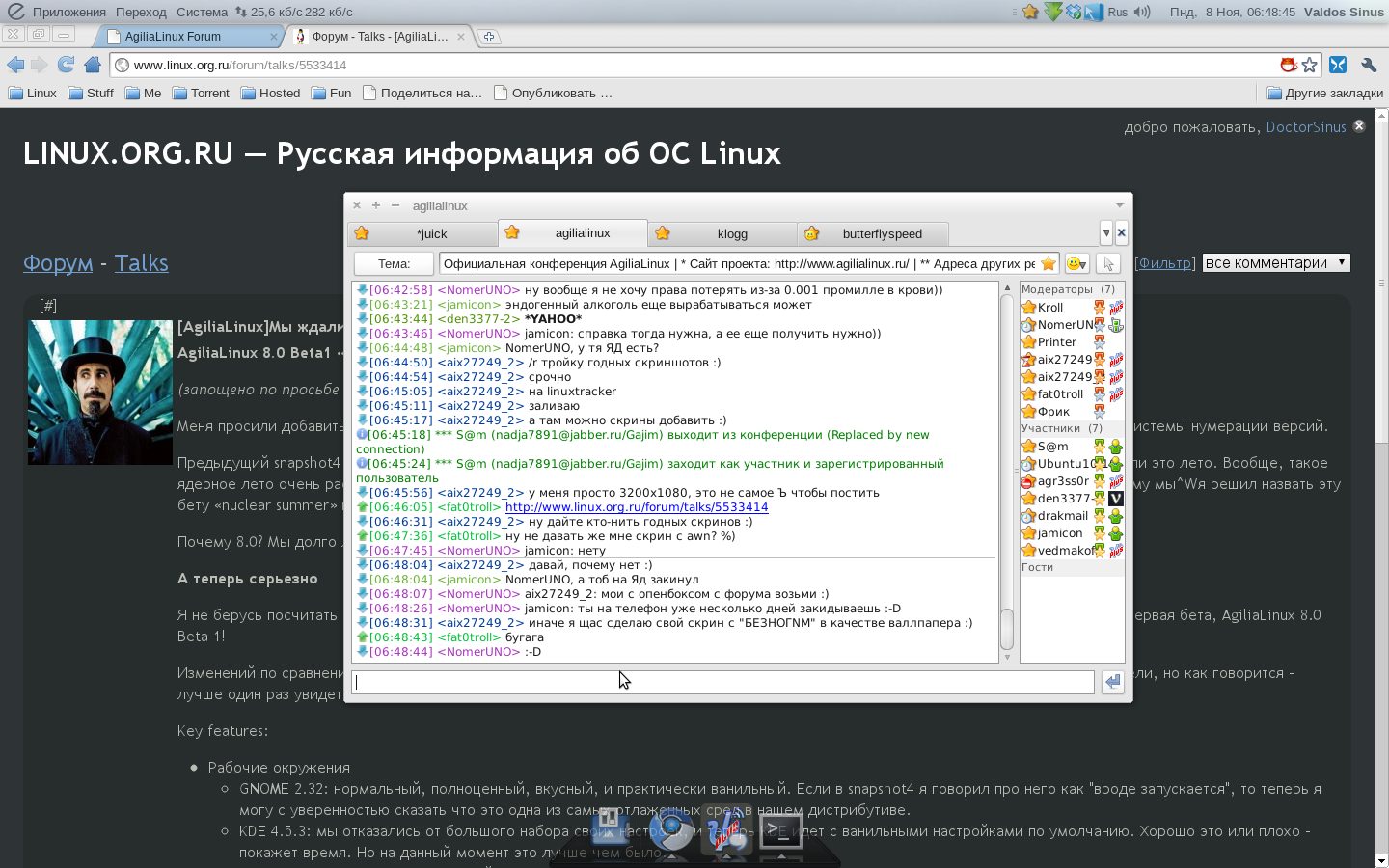The width and height of the screenshot is (1389, 868).
Task: Click Psi+ client icon beside Kroll
Action: [1116, 308]
